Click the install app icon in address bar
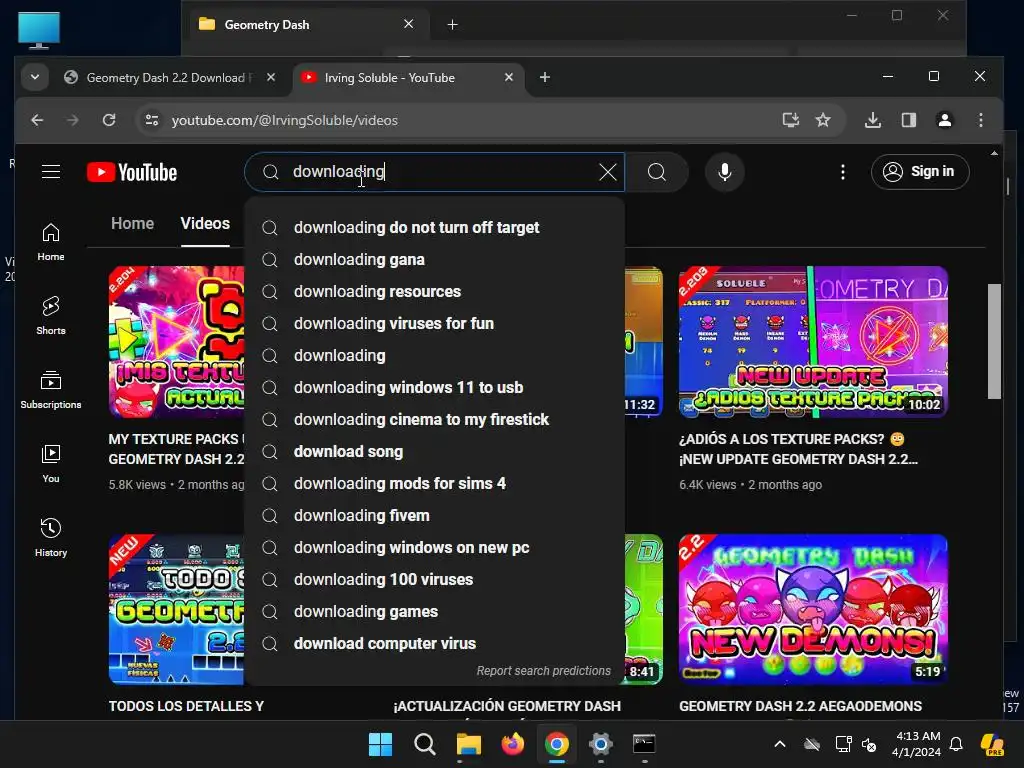This screenshot has height=768, width=1024. (x=790, y=120)
